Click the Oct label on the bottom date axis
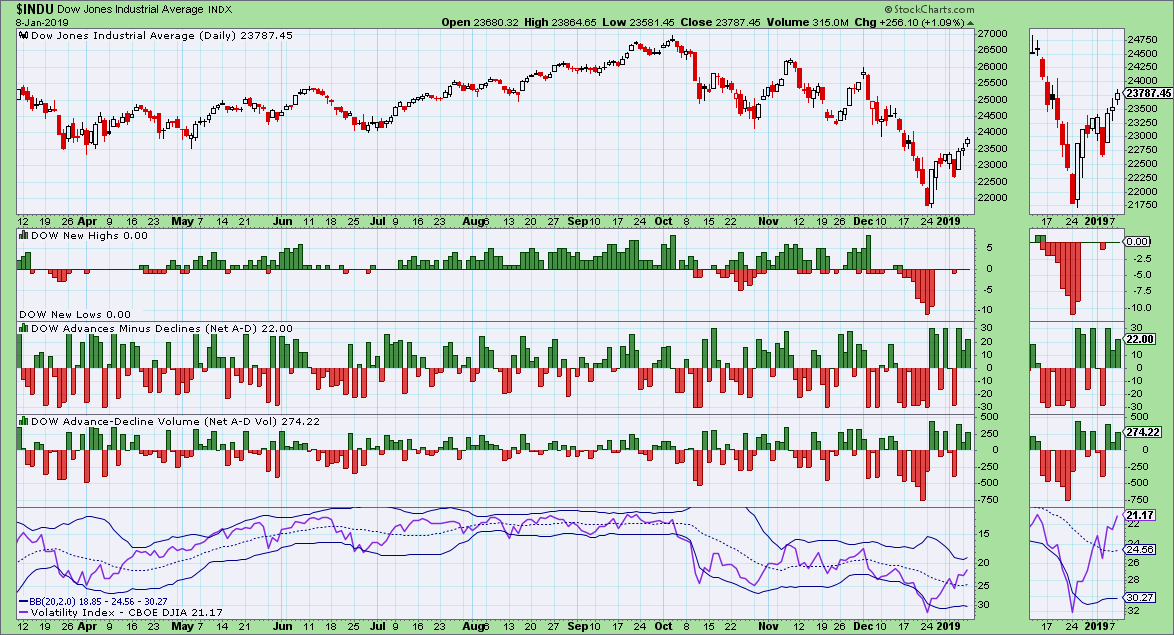1174x635 pixels. (x=663, y=626)
